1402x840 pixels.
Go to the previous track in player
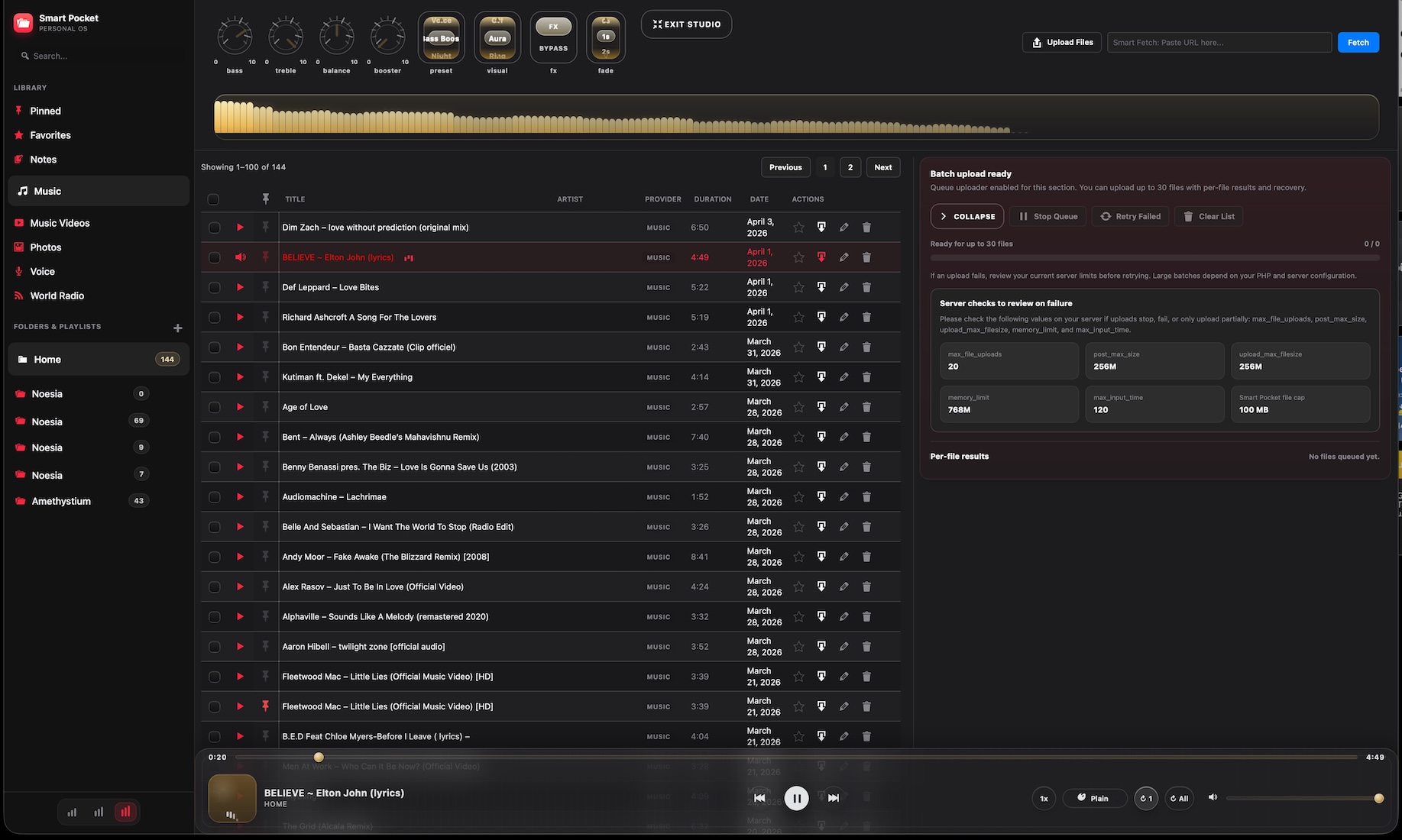759,798
